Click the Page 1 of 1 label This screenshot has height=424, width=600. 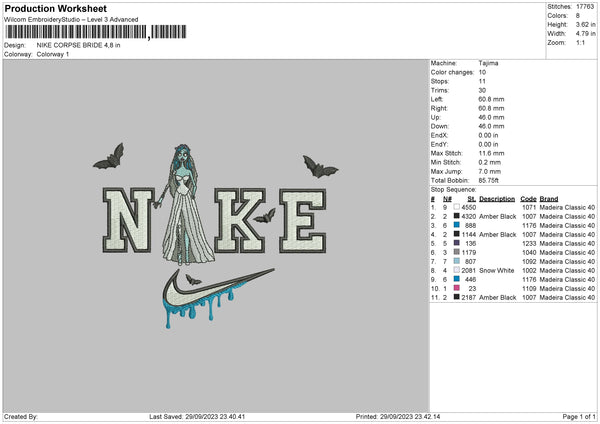click(579, 417)
